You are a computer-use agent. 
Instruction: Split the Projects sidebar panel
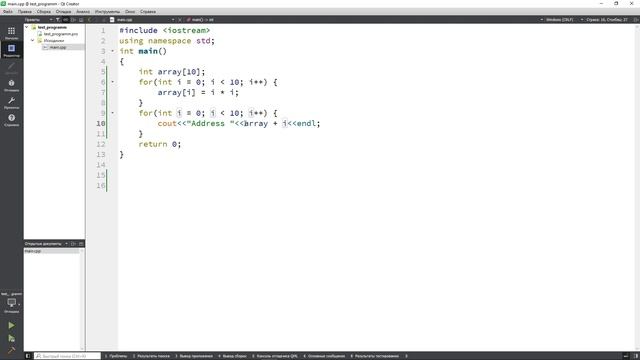pos(73,20)
